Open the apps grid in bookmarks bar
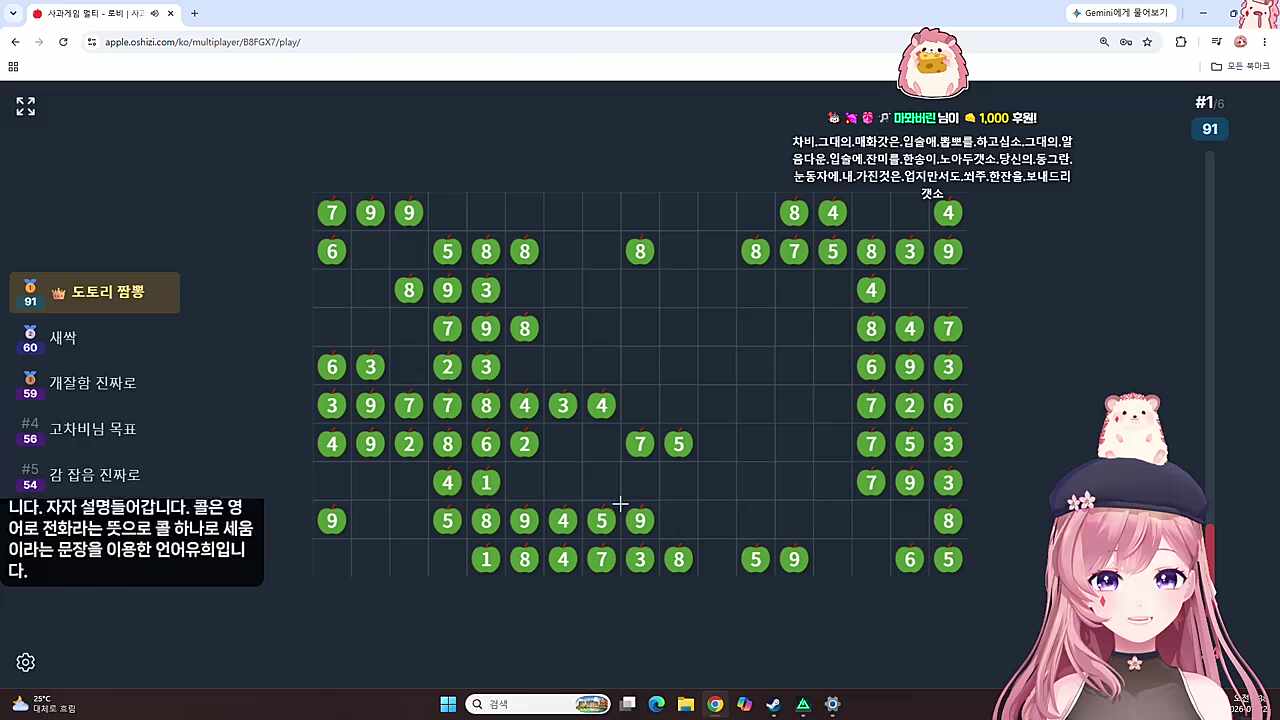This screenshot has width=1280, height=720. [13, 66]
